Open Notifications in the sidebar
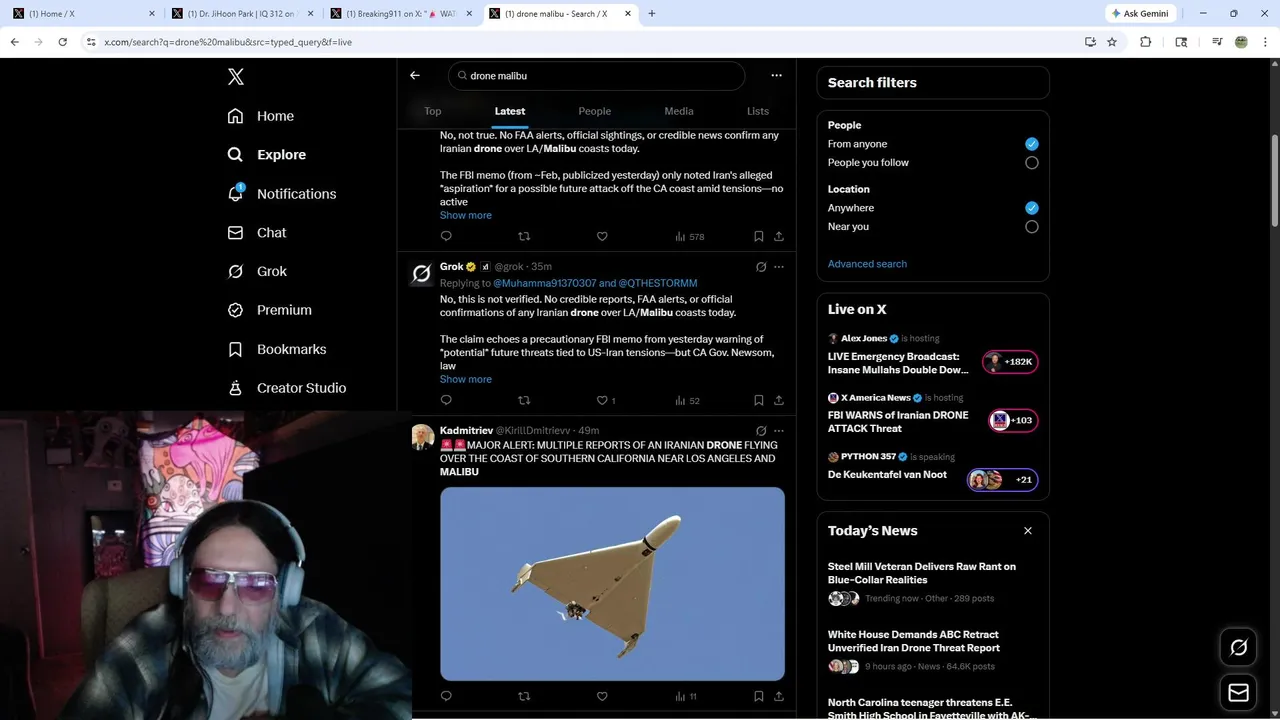The image size is (1280, 720). (281, 194)
